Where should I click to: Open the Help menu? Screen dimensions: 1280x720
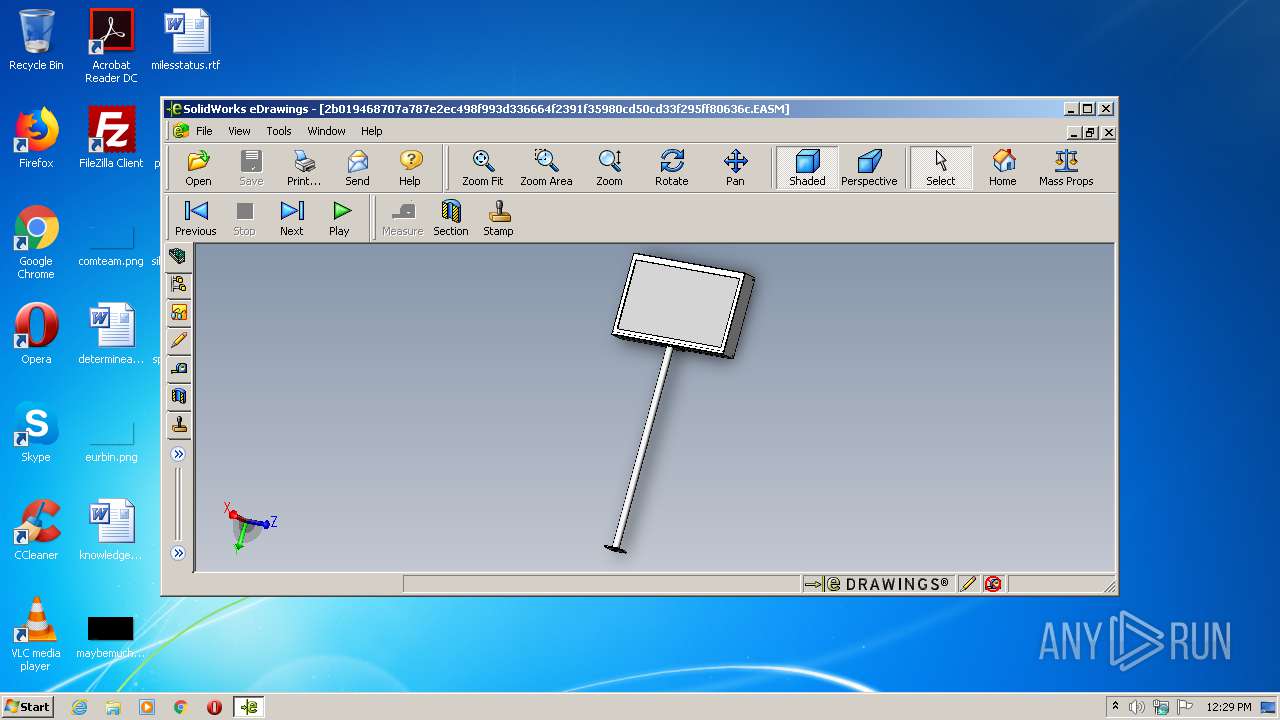[372, 131]
